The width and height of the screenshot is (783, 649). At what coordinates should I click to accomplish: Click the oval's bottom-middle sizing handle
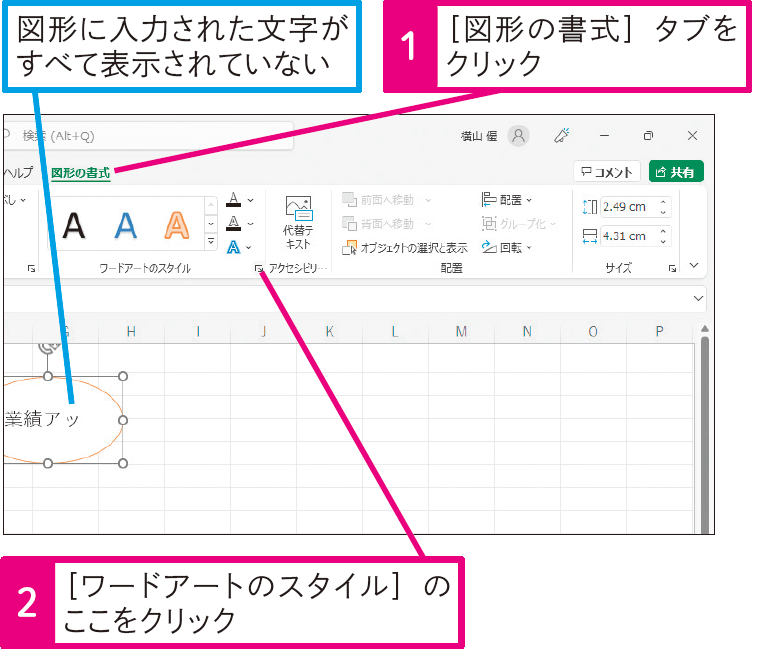pos(48,463)
